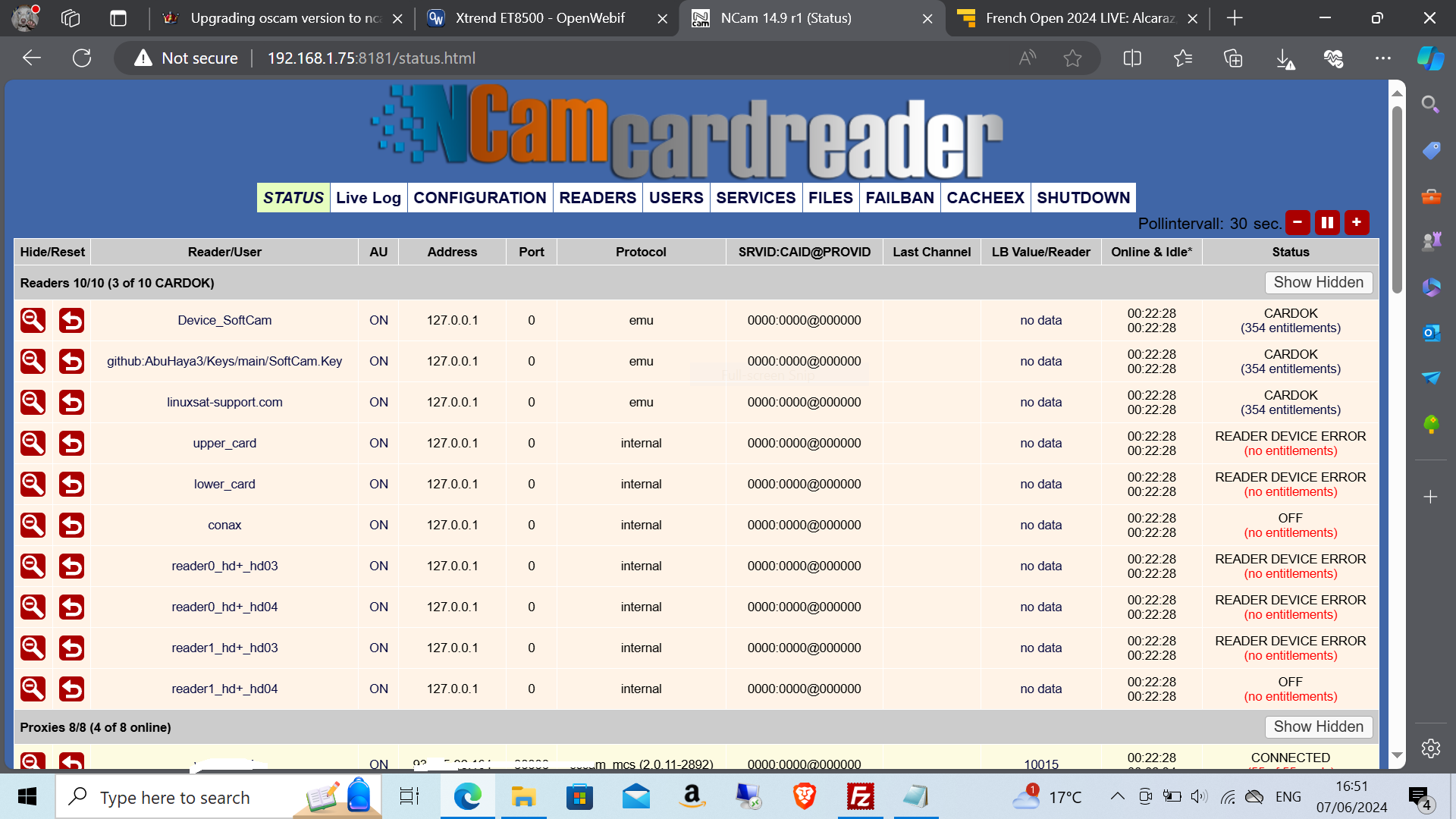The image size is (1456, 819).
Task: Open the browser Downloads panel
Action: 1285,58
